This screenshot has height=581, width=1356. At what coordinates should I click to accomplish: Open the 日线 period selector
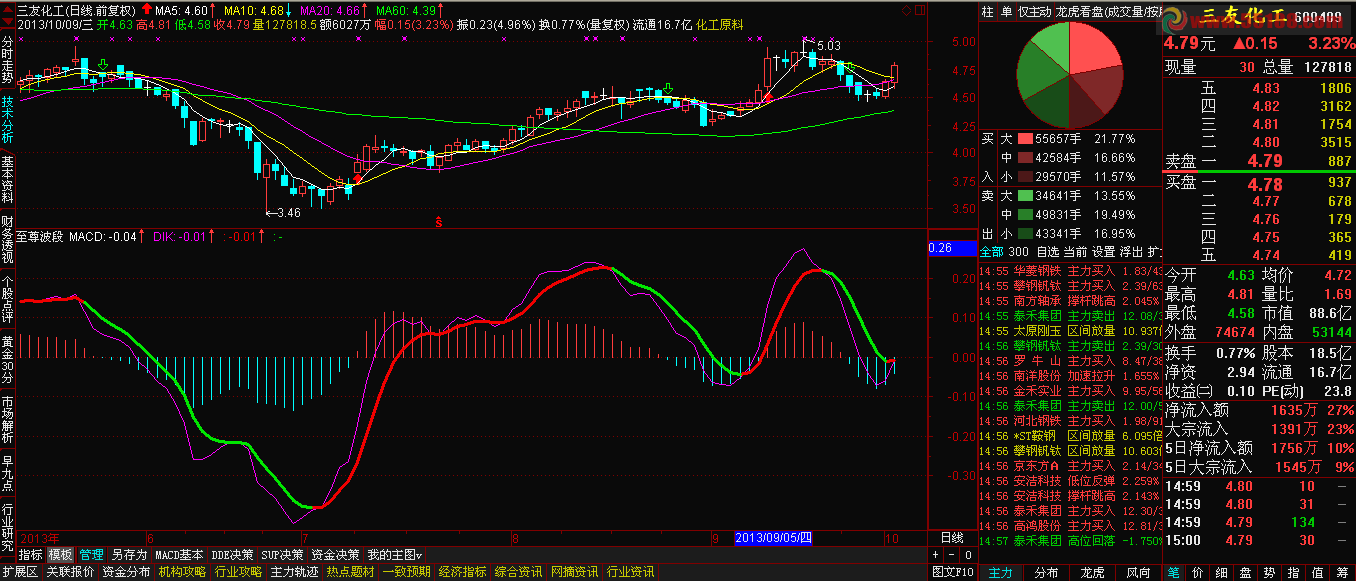click(x=952, y=538)
